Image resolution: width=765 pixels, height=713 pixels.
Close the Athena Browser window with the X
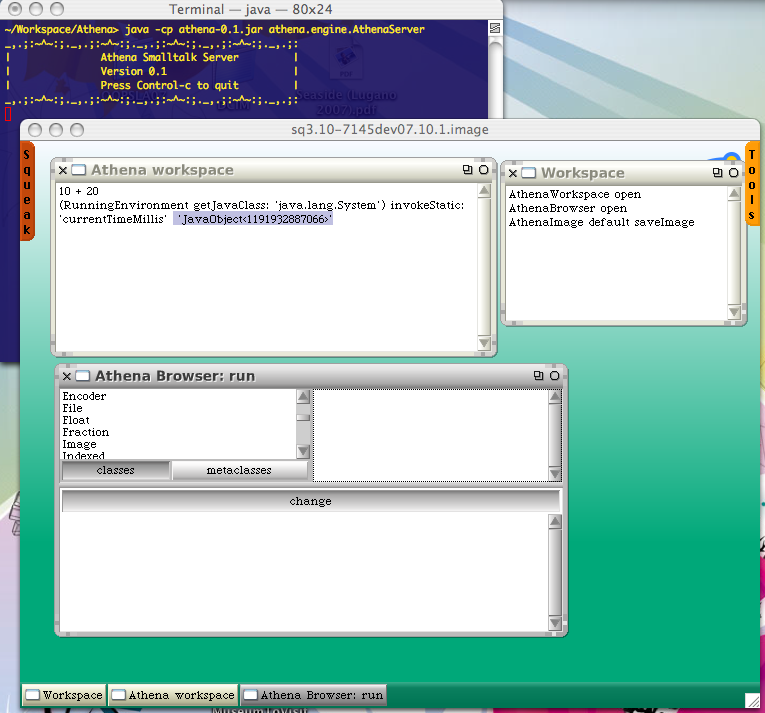[x=67, y=376]
